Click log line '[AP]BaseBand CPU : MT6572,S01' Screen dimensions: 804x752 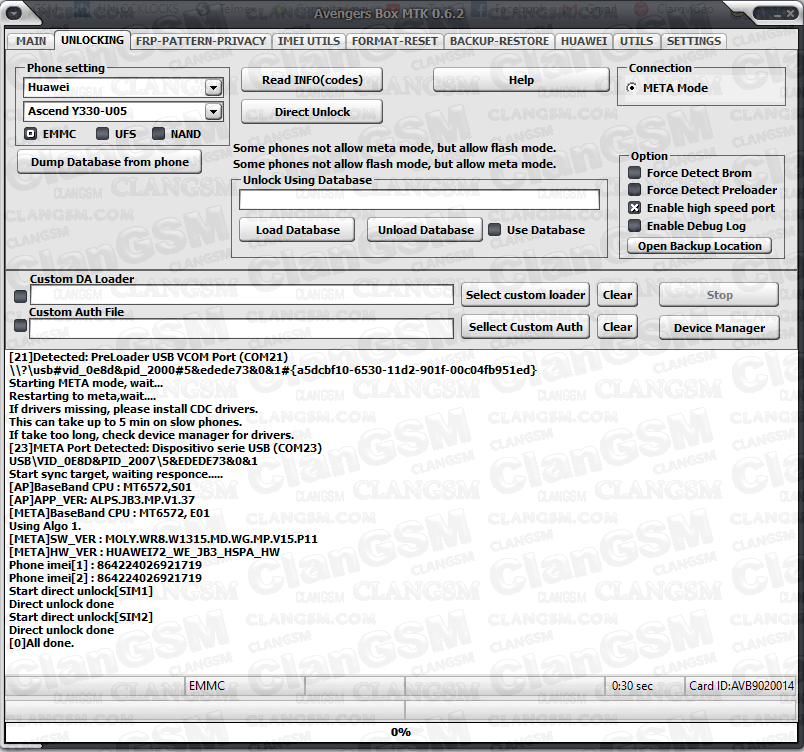[x=100, y=487]
